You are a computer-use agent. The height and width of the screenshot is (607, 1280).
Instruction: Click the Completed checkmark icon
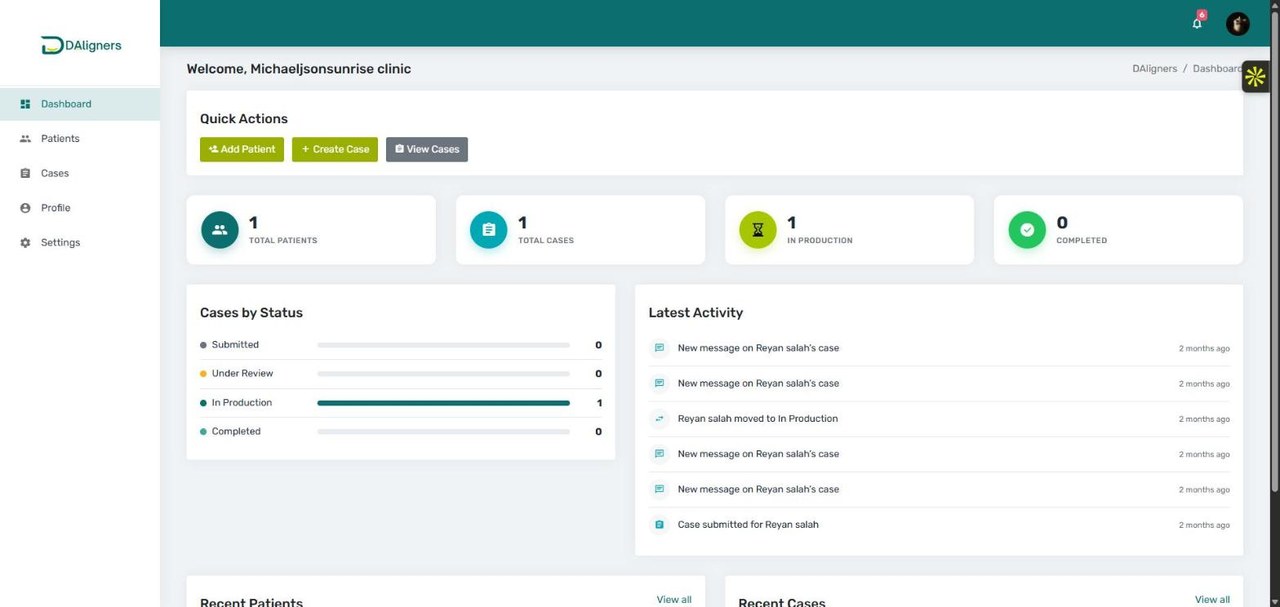click(x=1027, y=230)
